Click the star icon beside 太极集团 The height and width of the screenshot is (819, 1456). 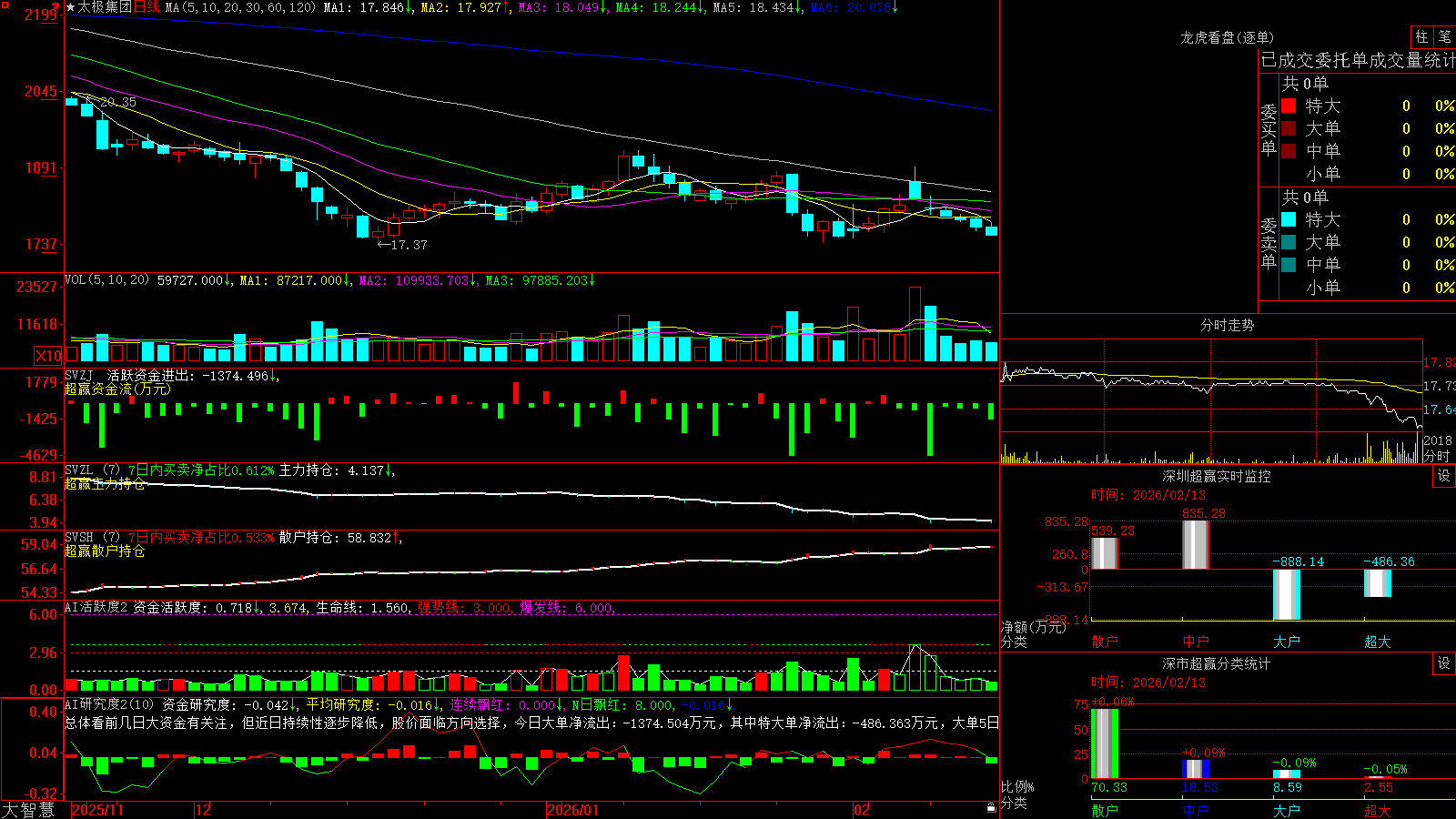click(70, 7)
